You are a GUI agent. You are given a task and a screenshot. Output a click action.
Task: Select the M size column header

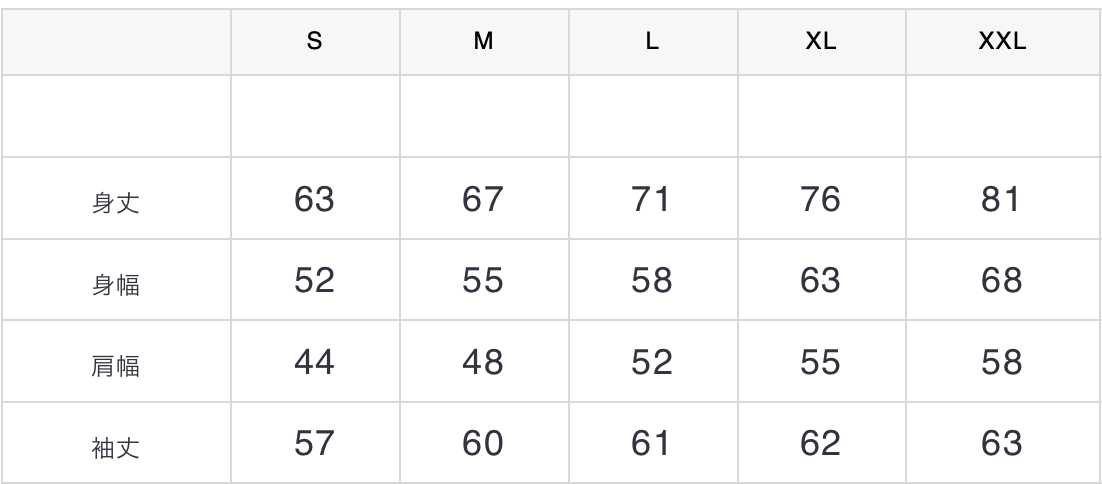coord(484,43)
